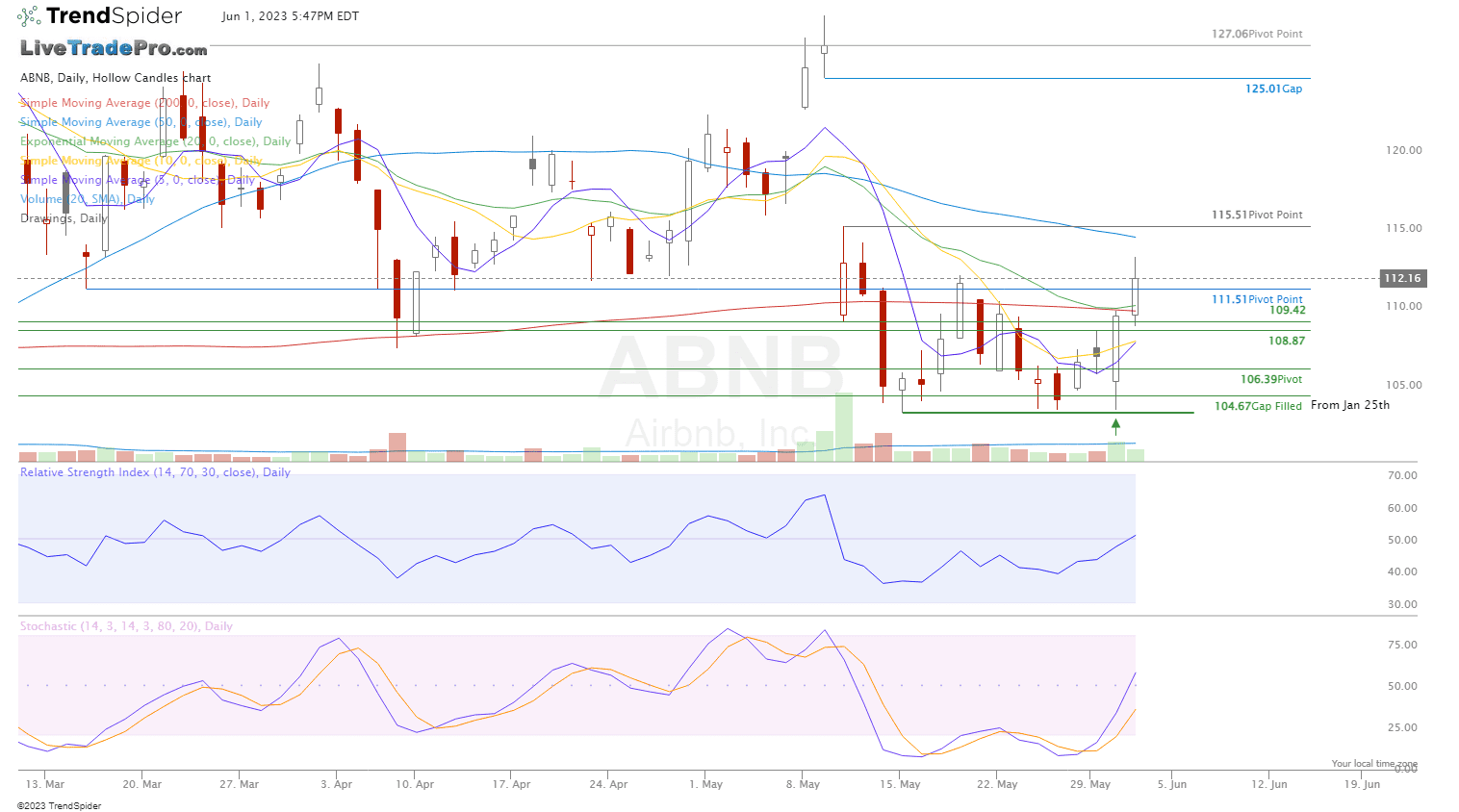
Task: Click the 19. Jun date label
Action: tap(1362, 784)
